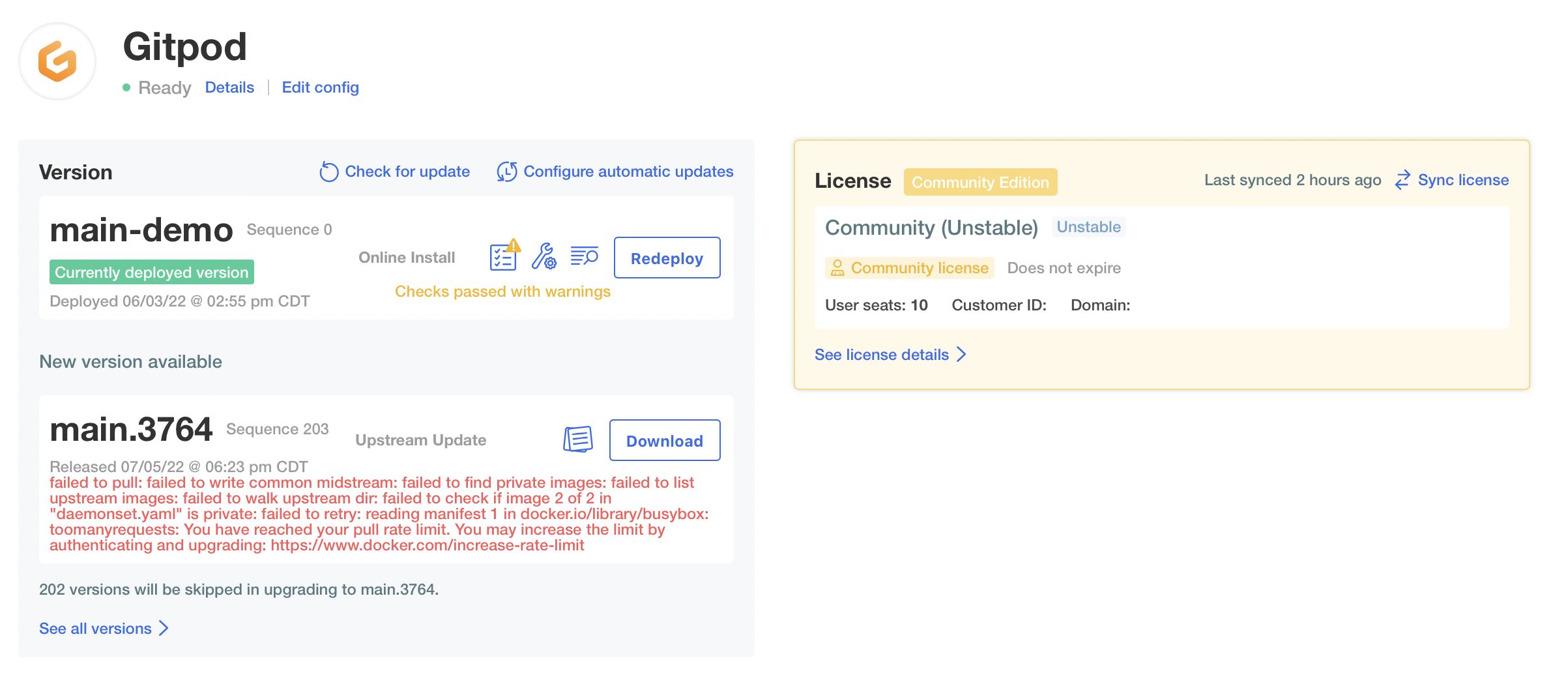Click 'Last synced 2 hours ago' text
The image size is (1568, 686).
[x=1292, y=180]
